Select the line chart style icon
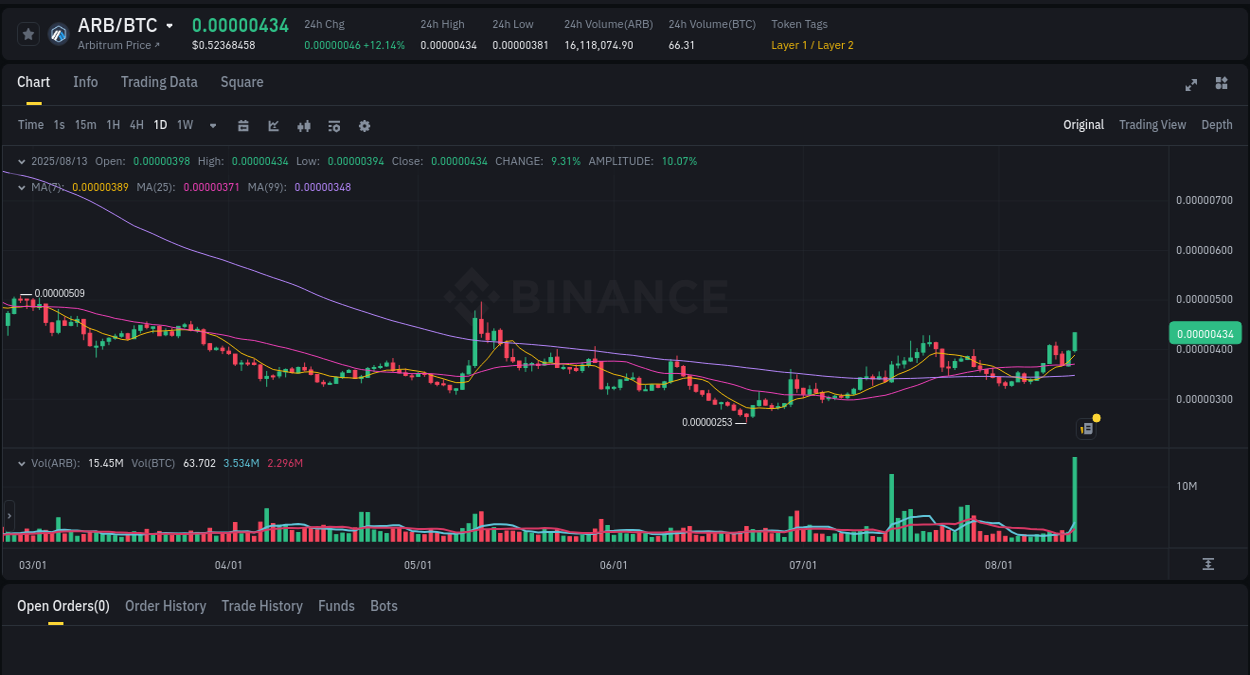Viewport: 1250px width, 675px height. pos(272,125)
